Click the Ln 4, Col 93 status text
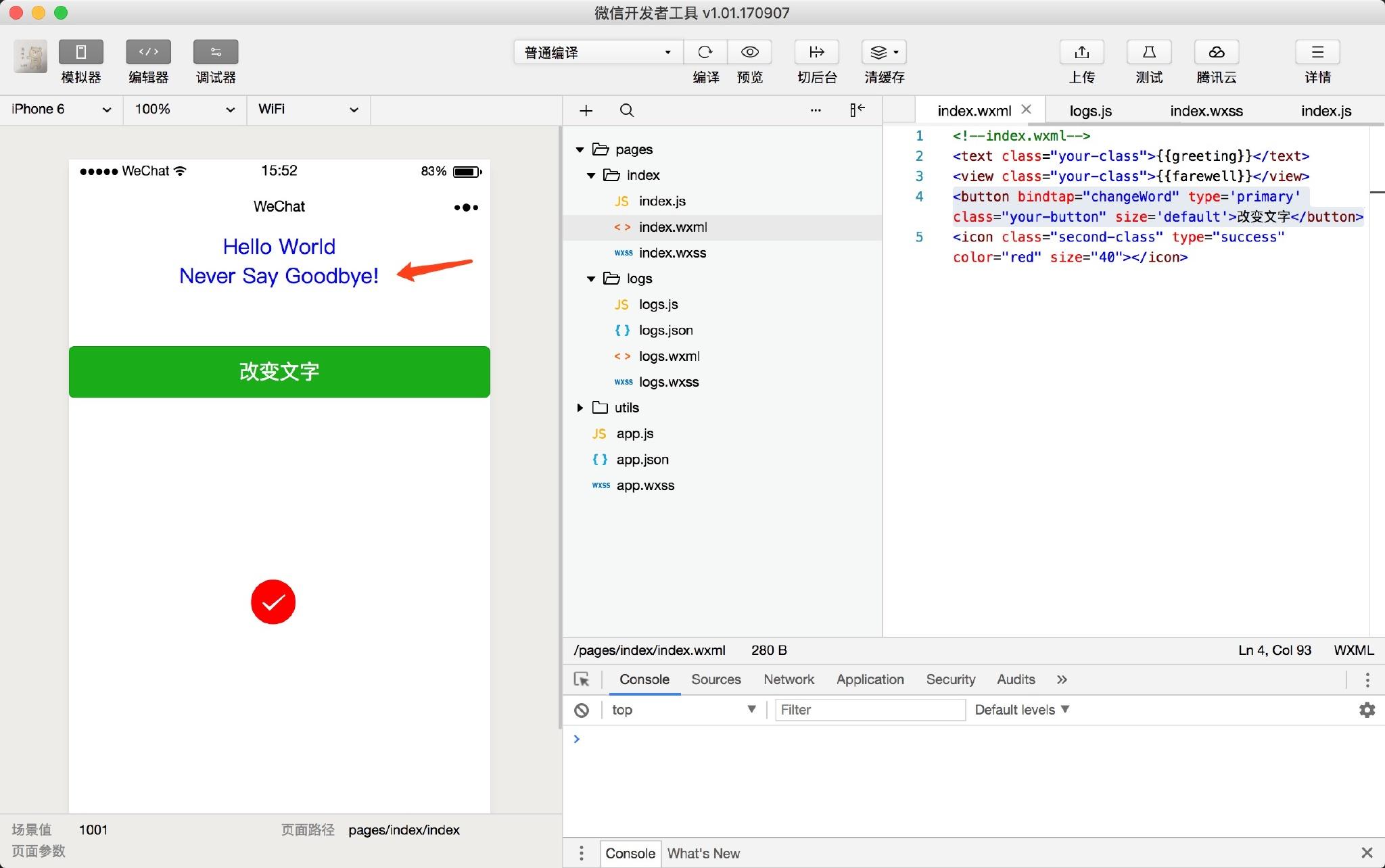 click(x=1275, y=650)
